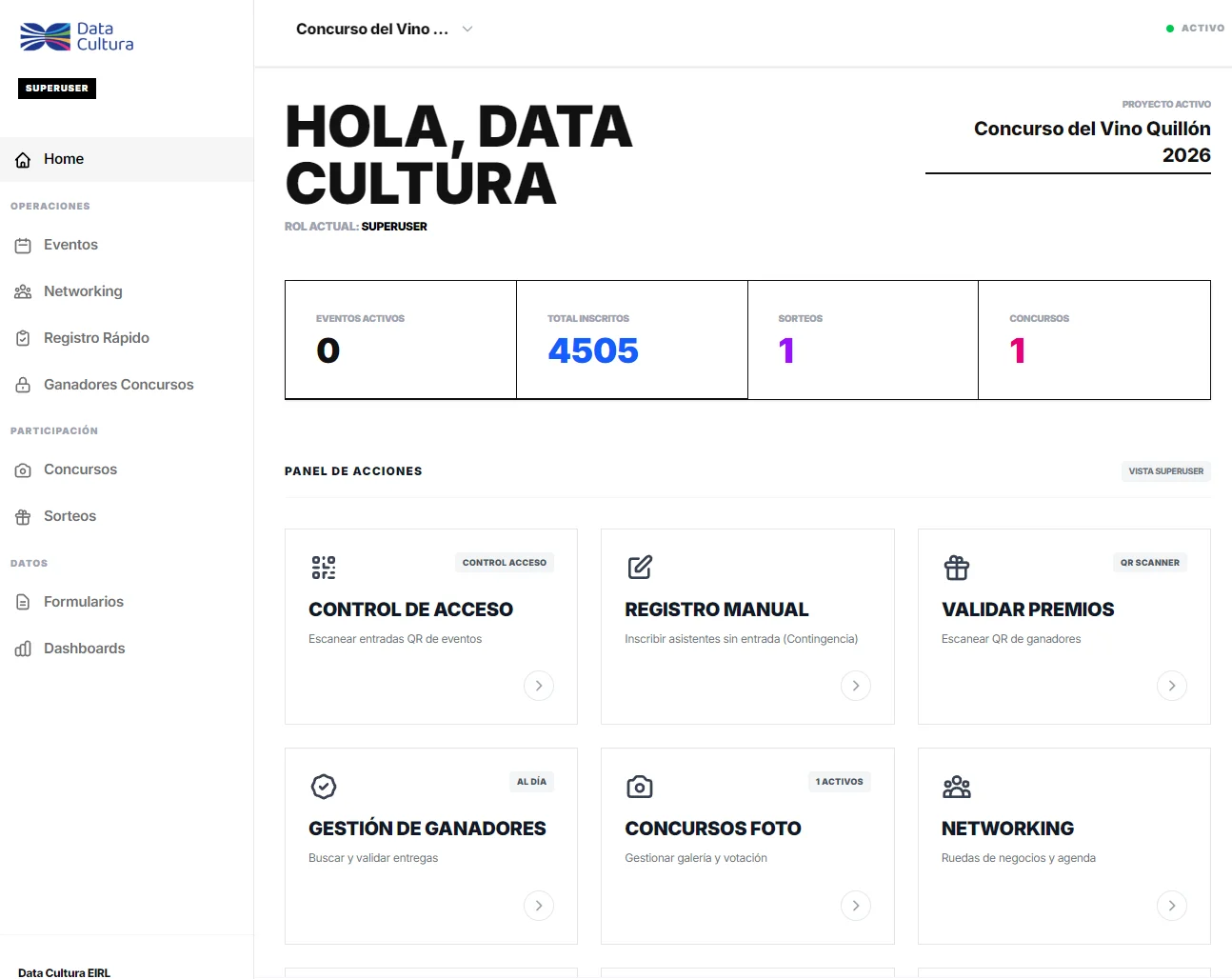Select the Ganadores Concursos padlock icon
The image size is (1232, 979).
point(23,385)
